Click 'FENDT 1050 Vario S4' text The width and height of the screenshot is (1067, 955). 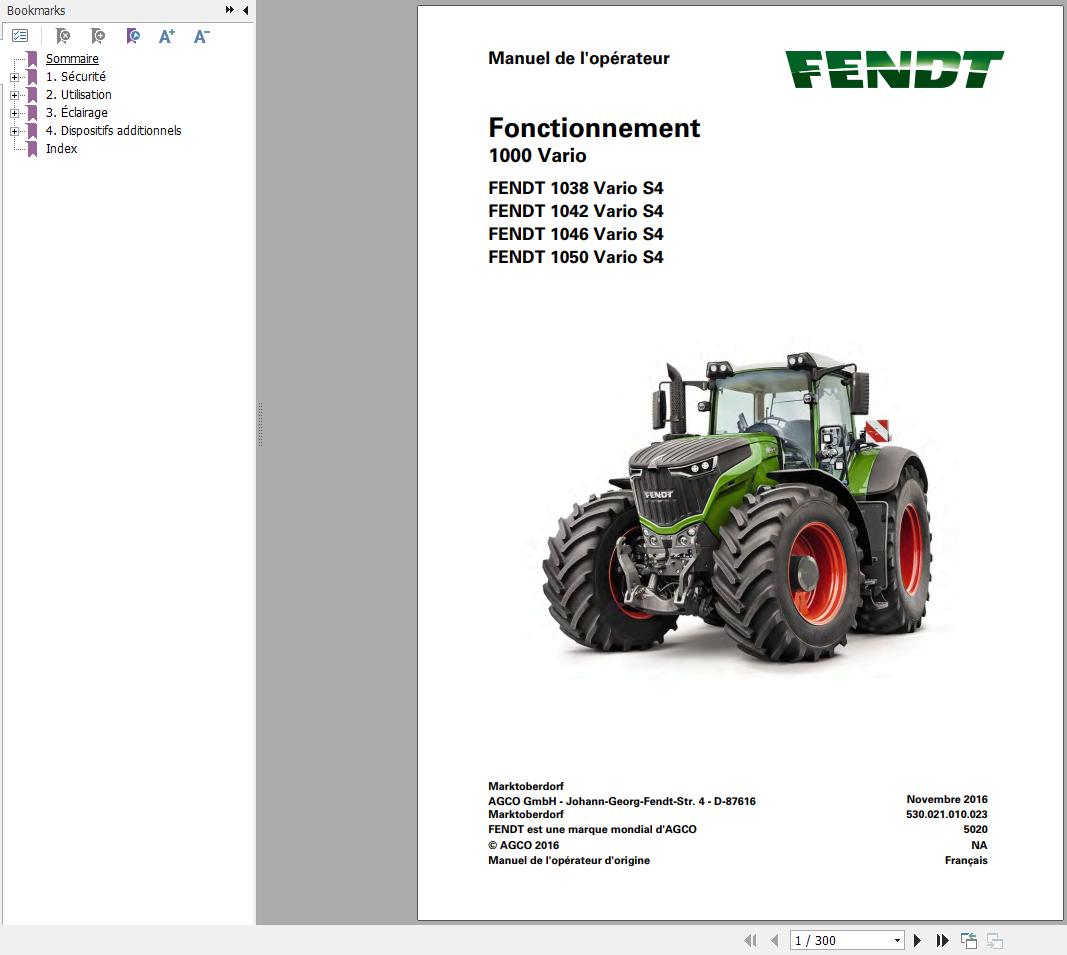576,257
